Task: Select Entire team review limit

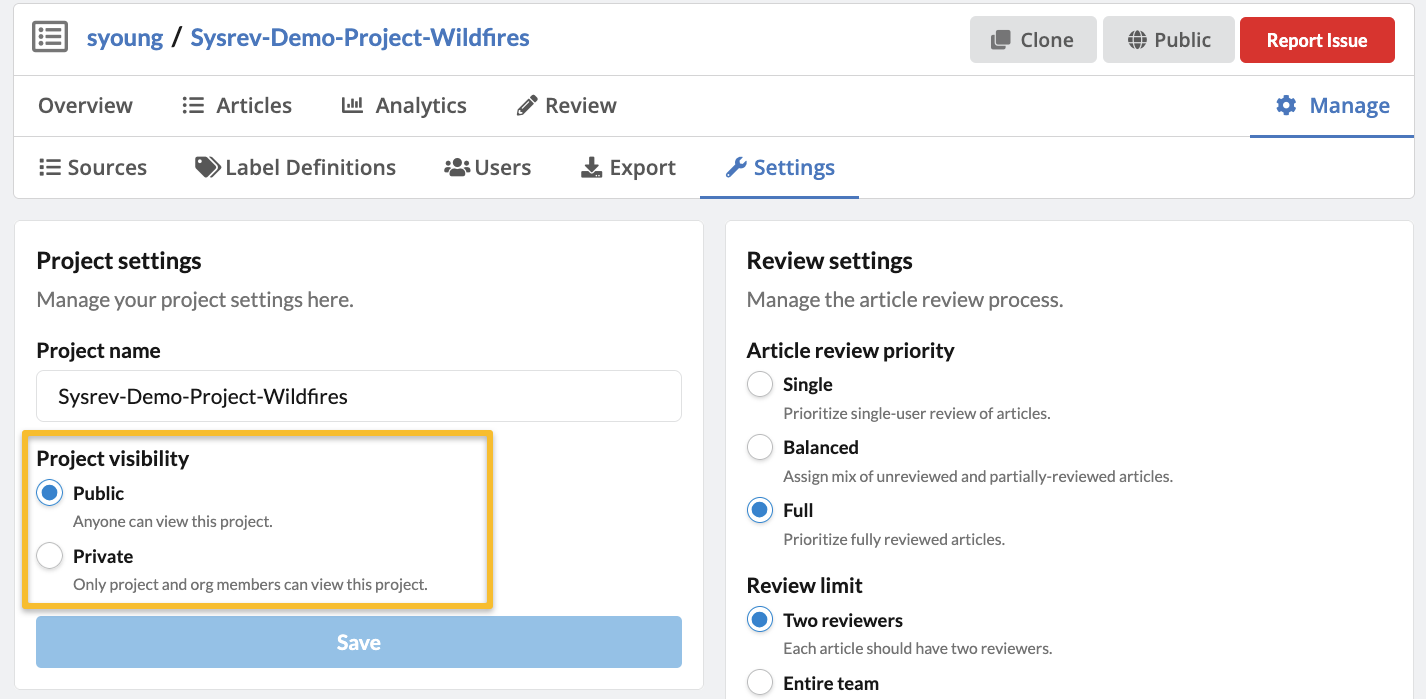Action: [760, 684]
